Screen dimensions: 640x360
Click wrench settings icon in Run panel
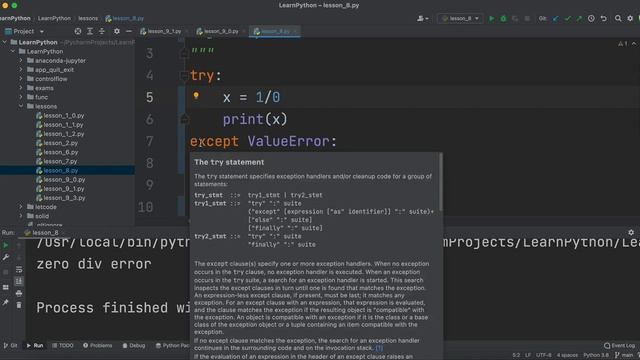point(6,257)
